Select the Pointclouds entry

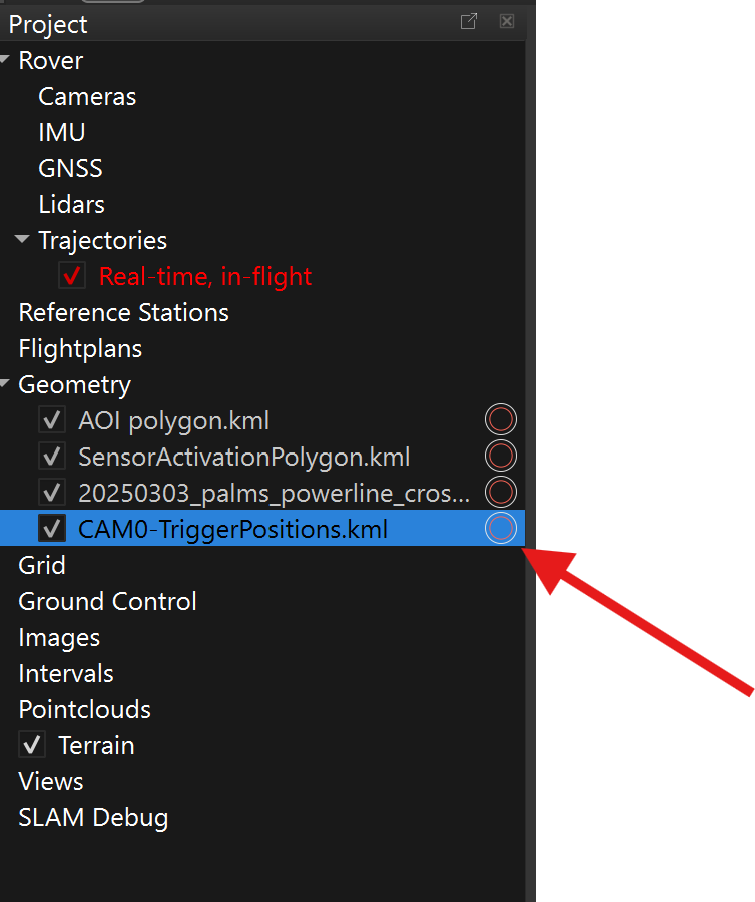click(84, 709)
